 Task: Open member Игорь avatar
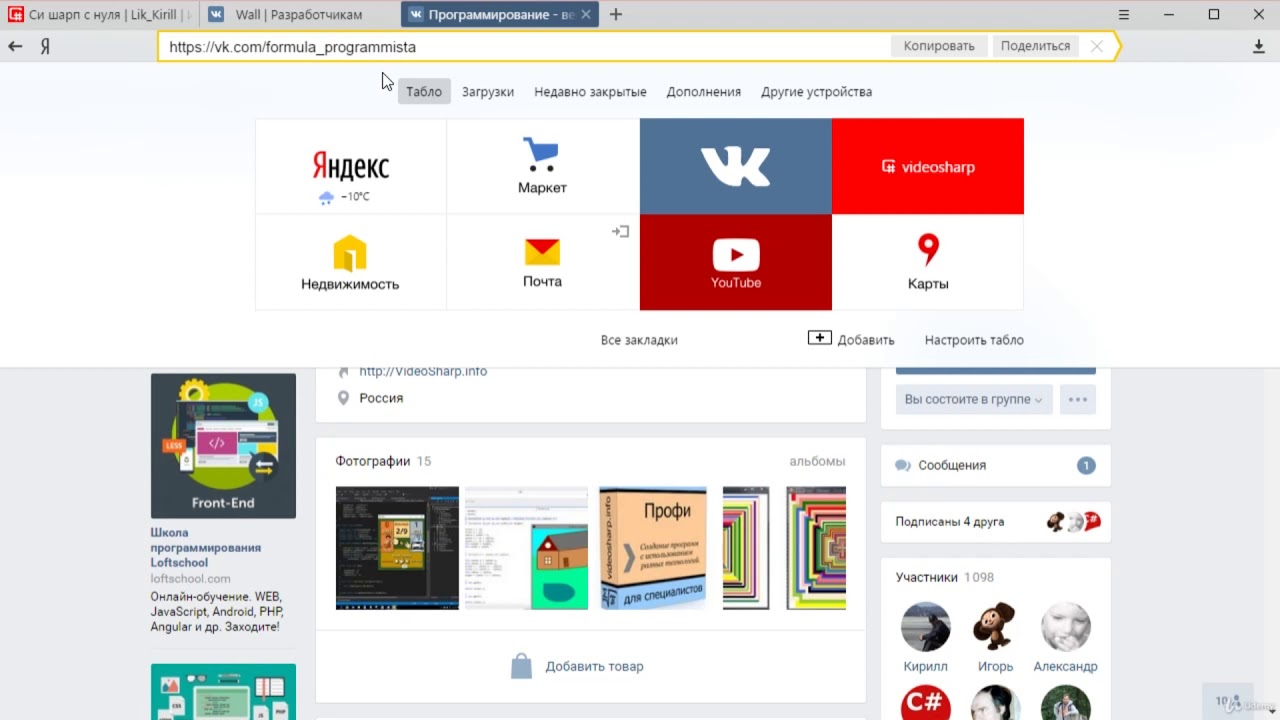[995, 627]
